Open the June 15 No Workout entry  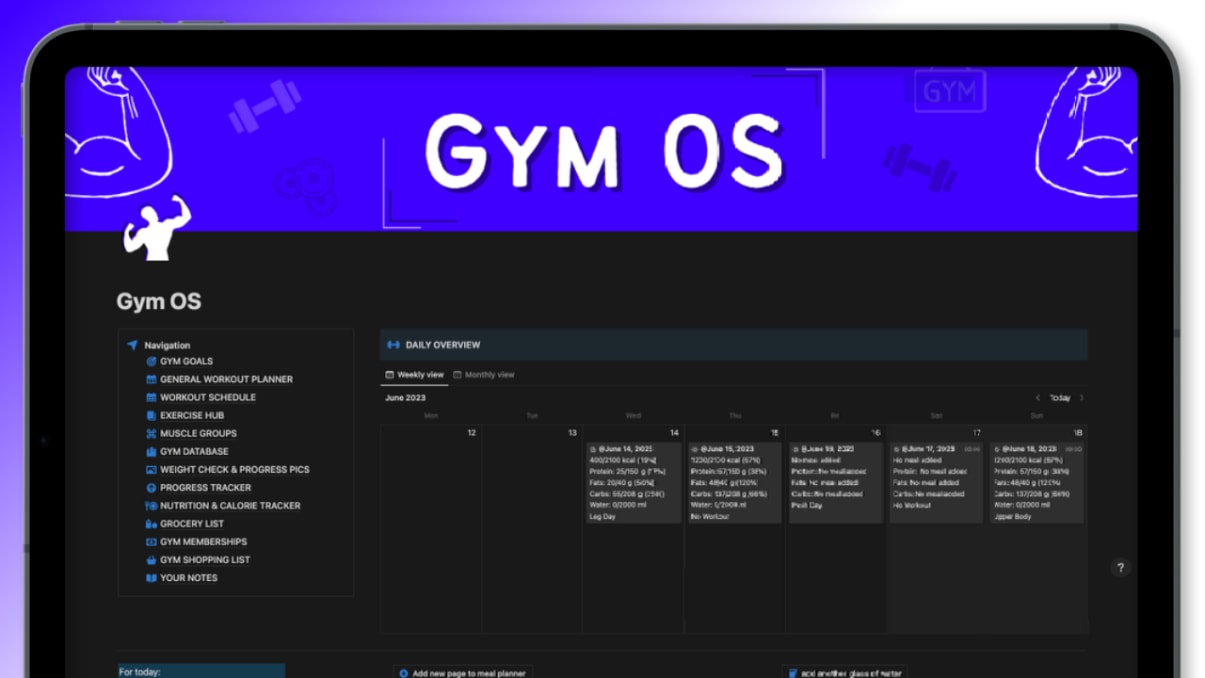click(x=733, y=482)
